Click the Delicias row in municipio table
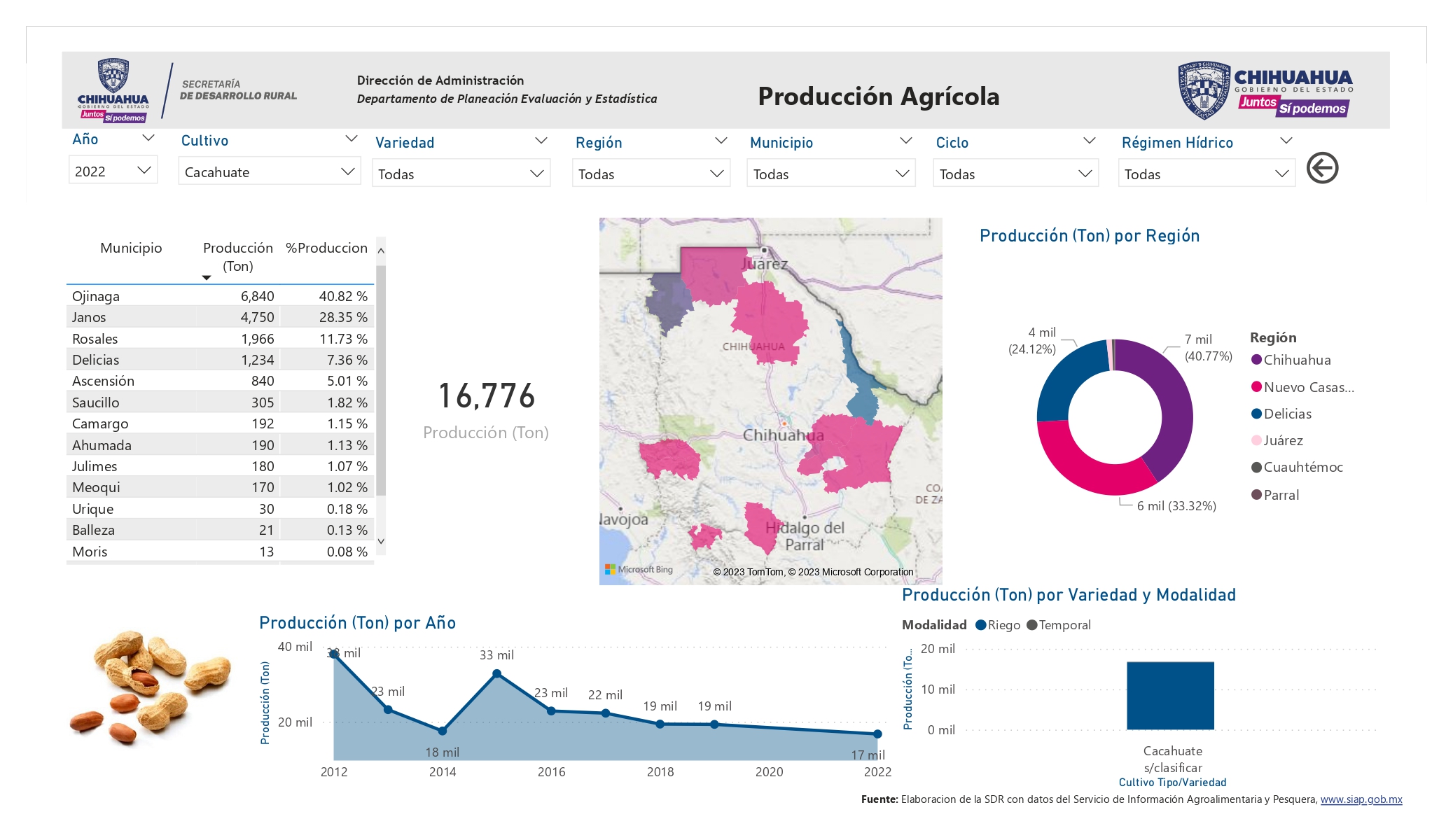 220,360
